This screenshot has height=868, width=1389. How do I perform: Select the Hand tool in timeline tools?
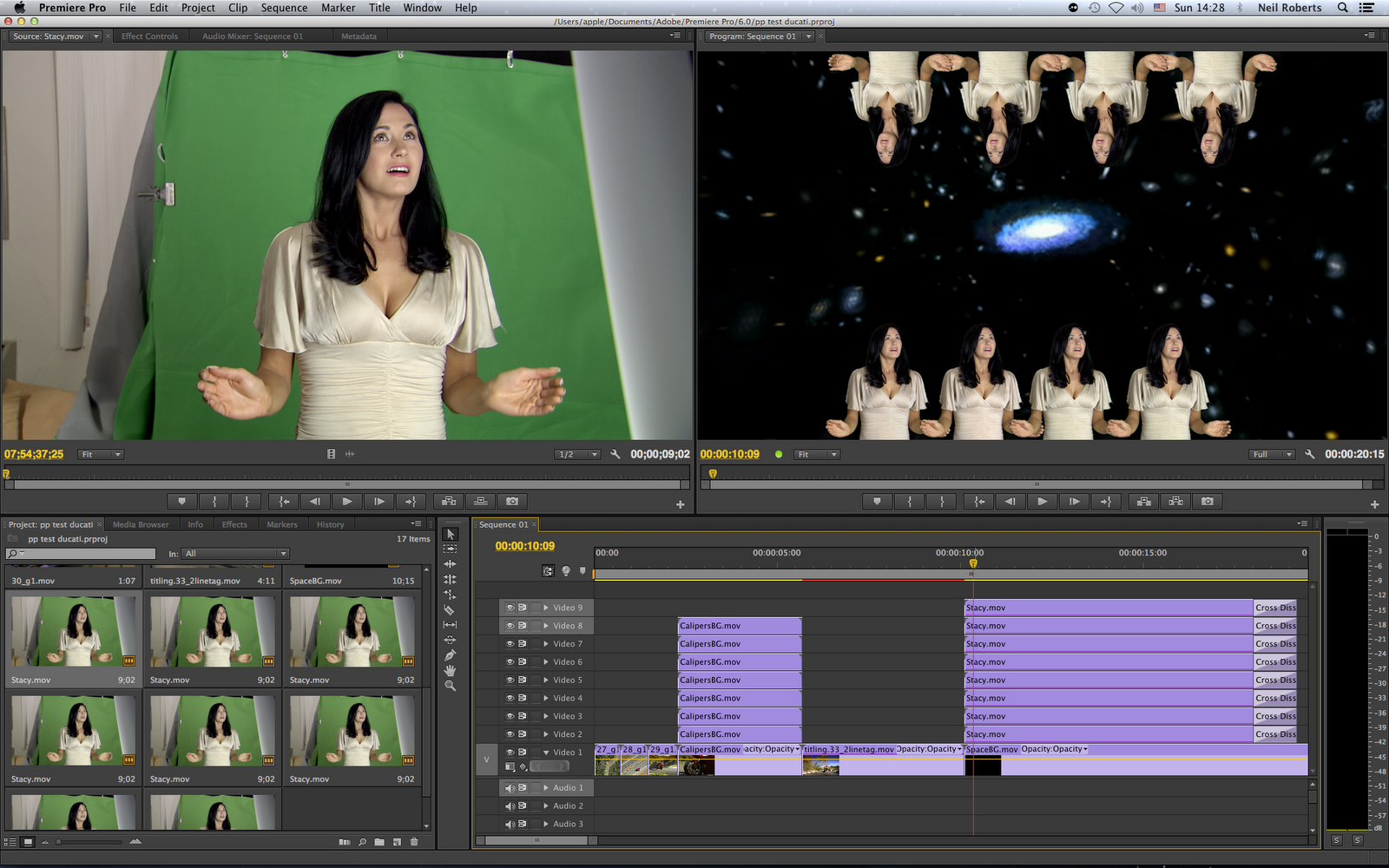tap(450, 668)
